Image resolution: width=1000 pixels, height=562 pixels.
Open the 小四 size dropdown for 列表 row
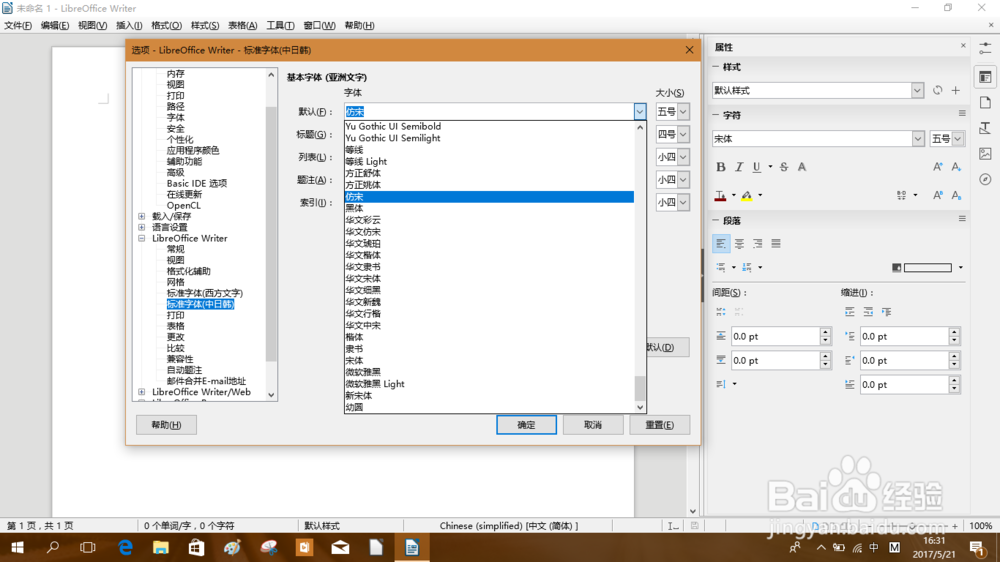click(x=683, y=157)
